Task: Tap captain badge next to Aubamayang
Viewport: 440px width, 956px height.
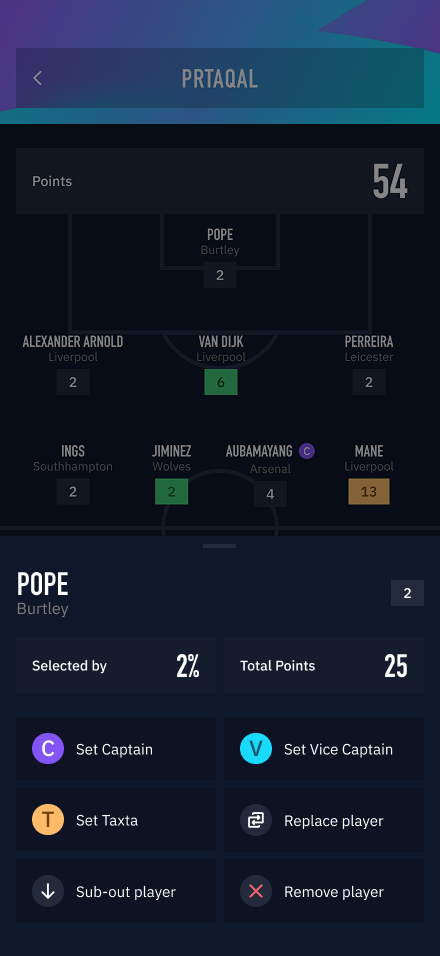Action: 307,451
